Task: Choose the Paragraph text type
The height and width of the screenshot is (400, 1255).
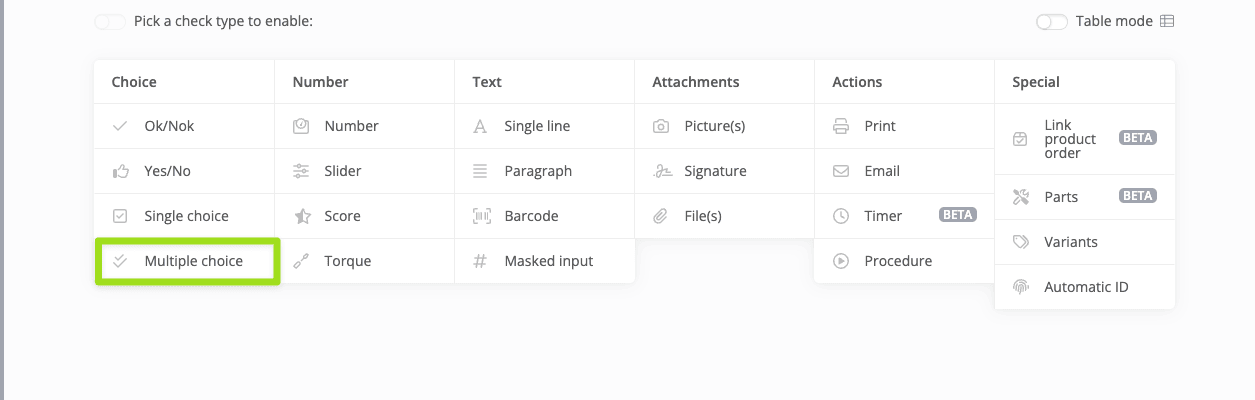Action: pos(538,171)
